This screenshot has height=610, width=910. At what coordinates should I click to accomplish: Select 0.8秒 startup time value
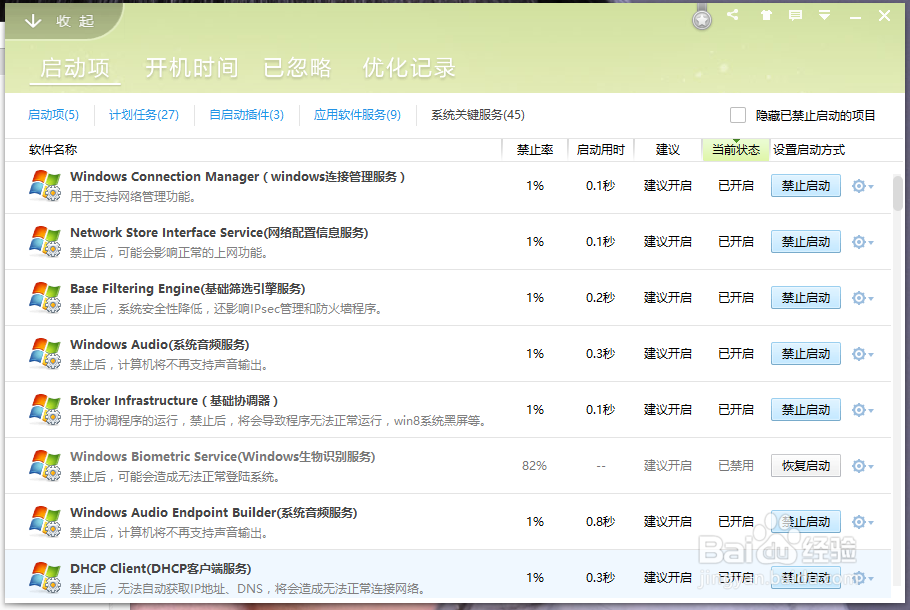tap(600, 522)
